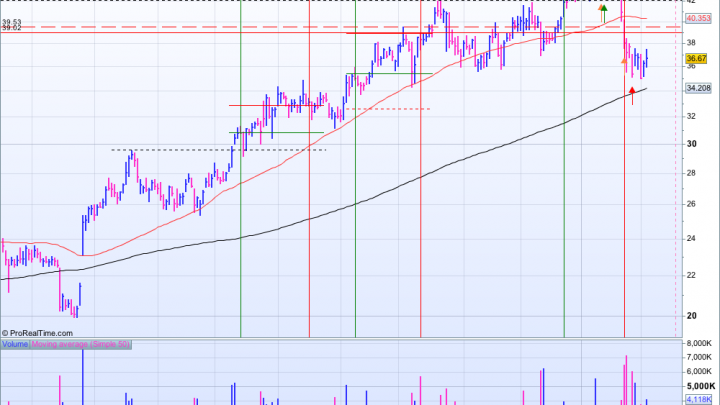Select the gray dotted horizontal line near 30
Image resolution: width=720 pixels, height=405 pixels.
219,150
